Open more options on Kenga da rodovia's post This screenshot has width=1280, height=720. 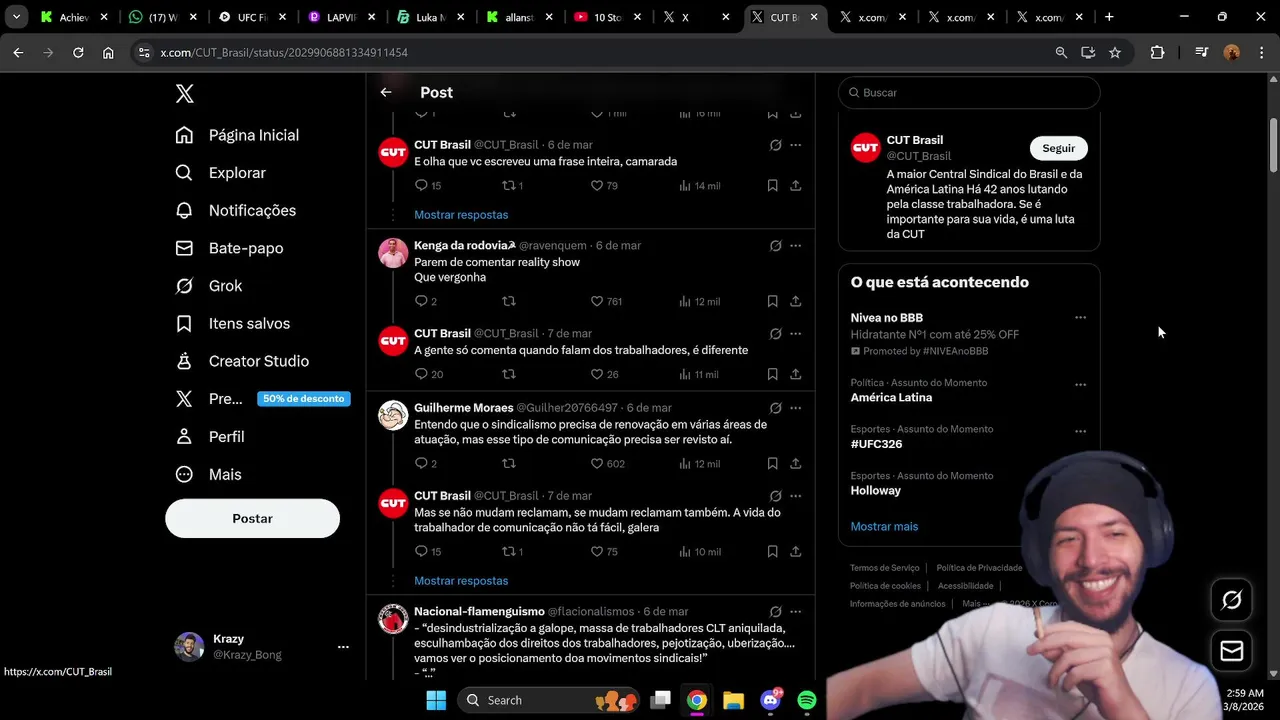tap(796, 246)
